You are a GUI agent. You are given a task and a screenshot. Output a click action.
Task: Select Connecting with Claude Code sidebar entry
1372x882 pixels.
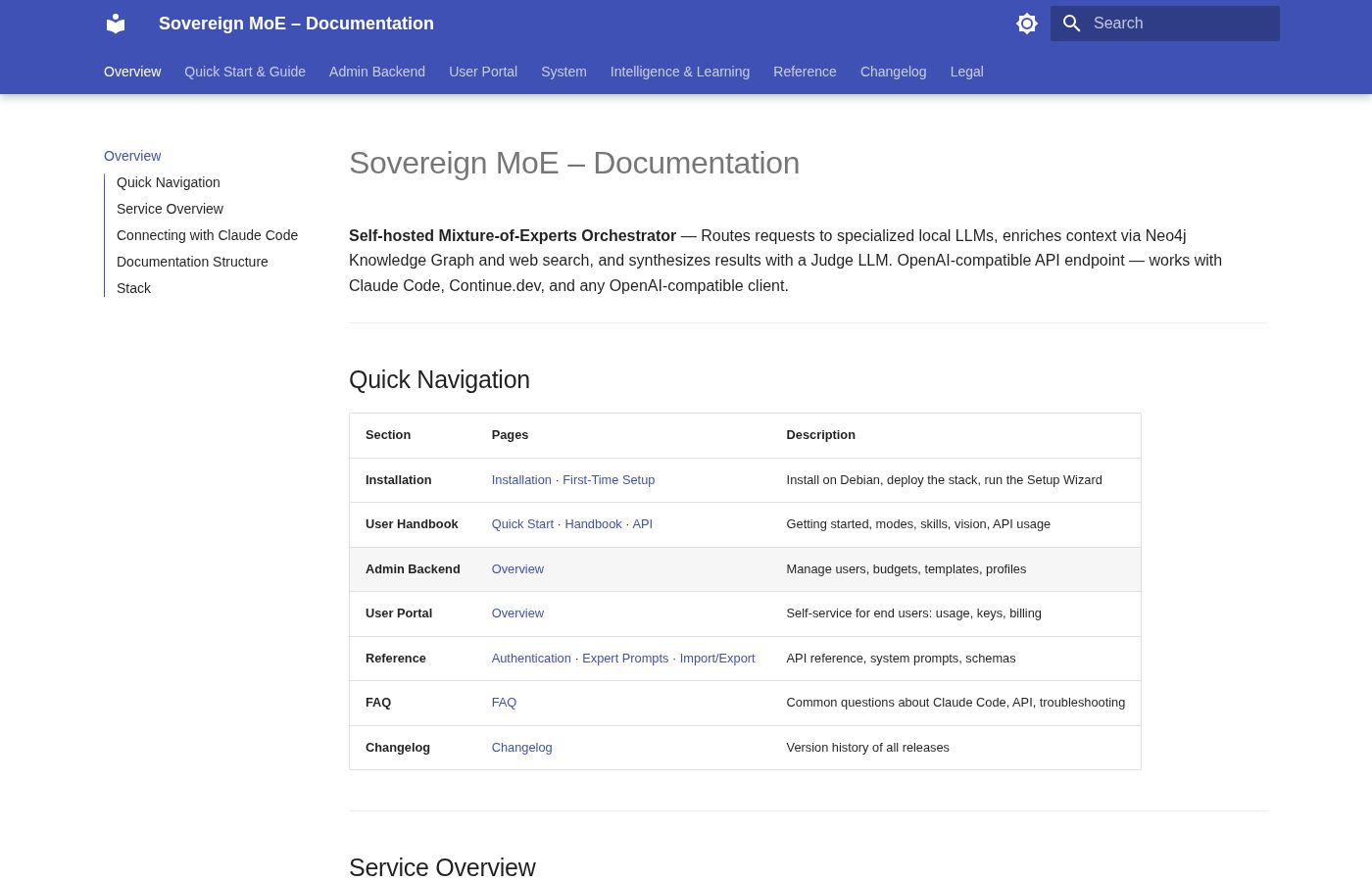point(207,235)
